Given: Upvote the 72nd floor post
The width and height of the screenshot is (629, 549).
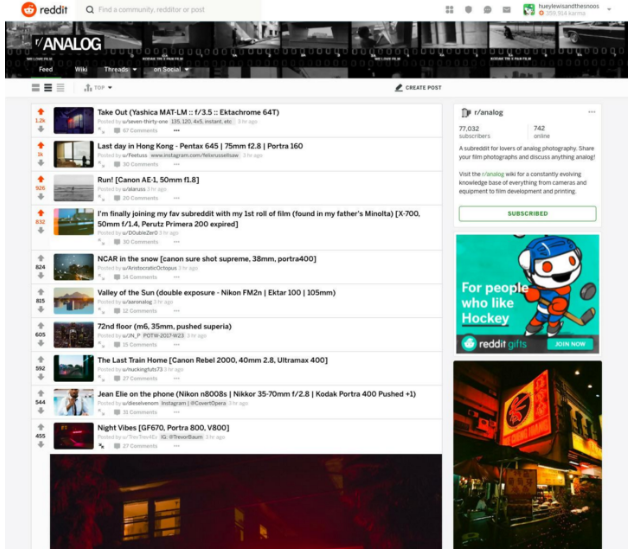Looking at the screenshot, I should point(41,326).
